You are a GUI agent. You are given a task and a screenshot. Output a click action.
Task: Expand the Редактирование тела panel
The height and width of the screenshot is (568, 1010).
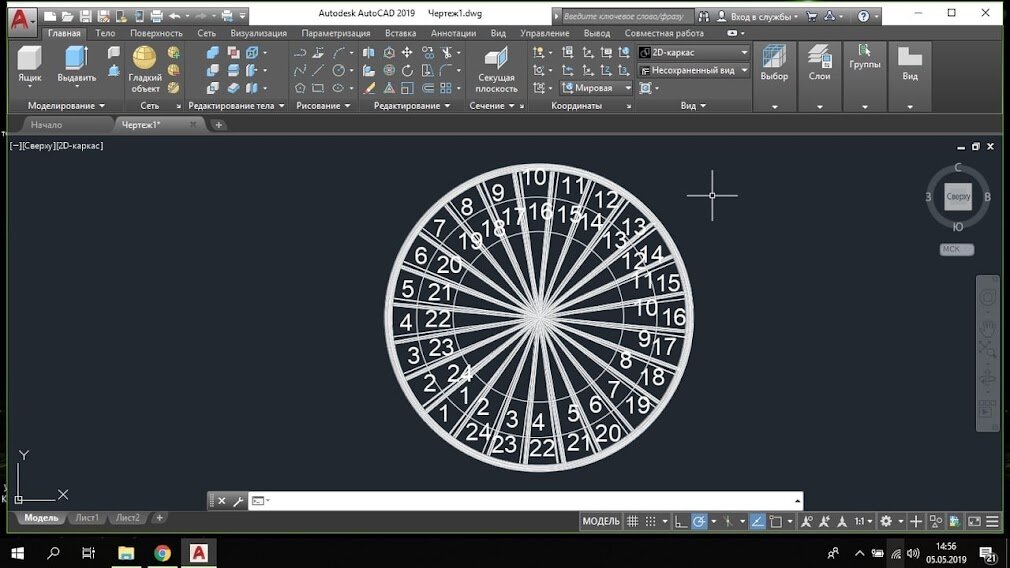coord(236,106)
